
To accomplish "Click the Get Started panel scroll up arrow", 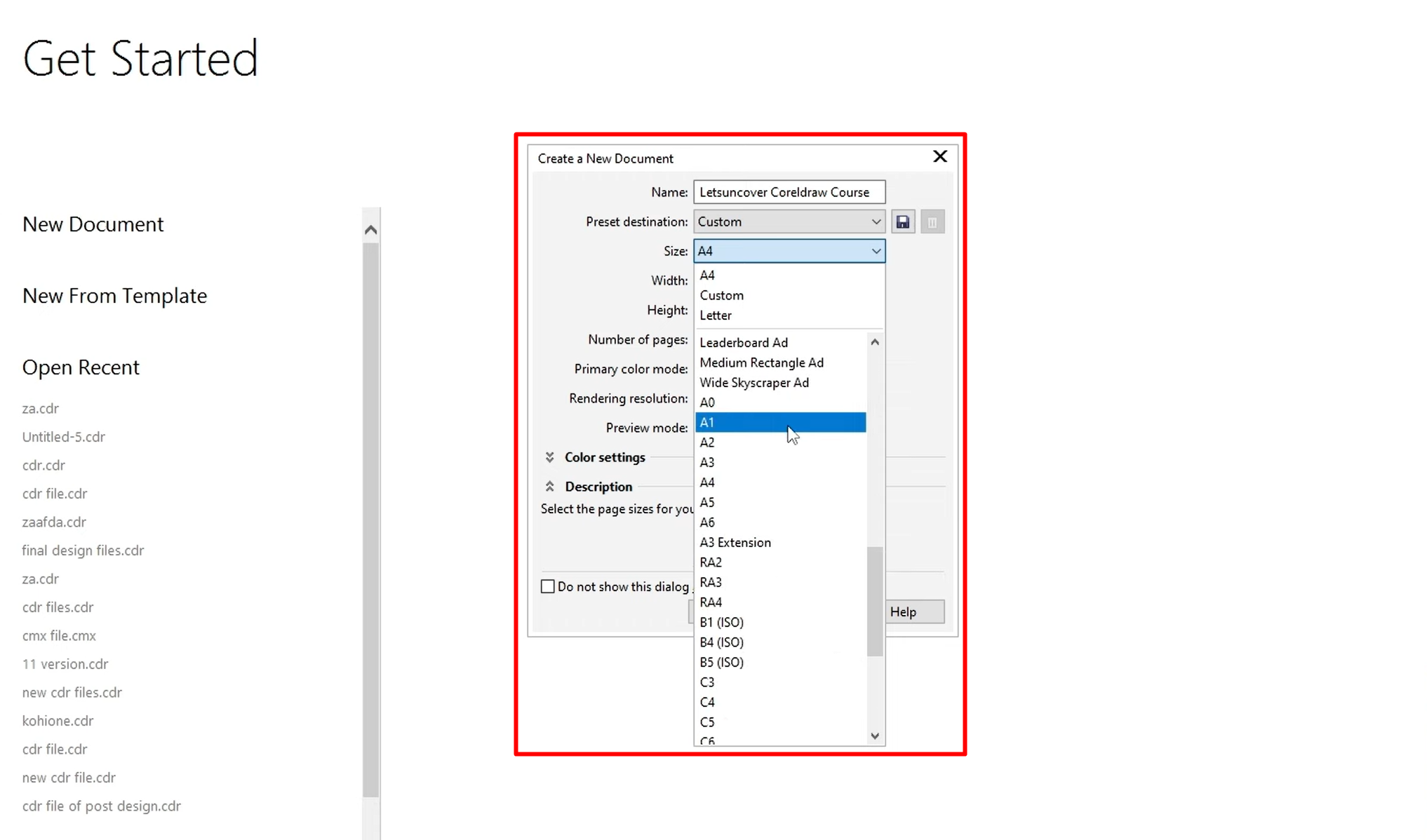I will pos(370,229).
